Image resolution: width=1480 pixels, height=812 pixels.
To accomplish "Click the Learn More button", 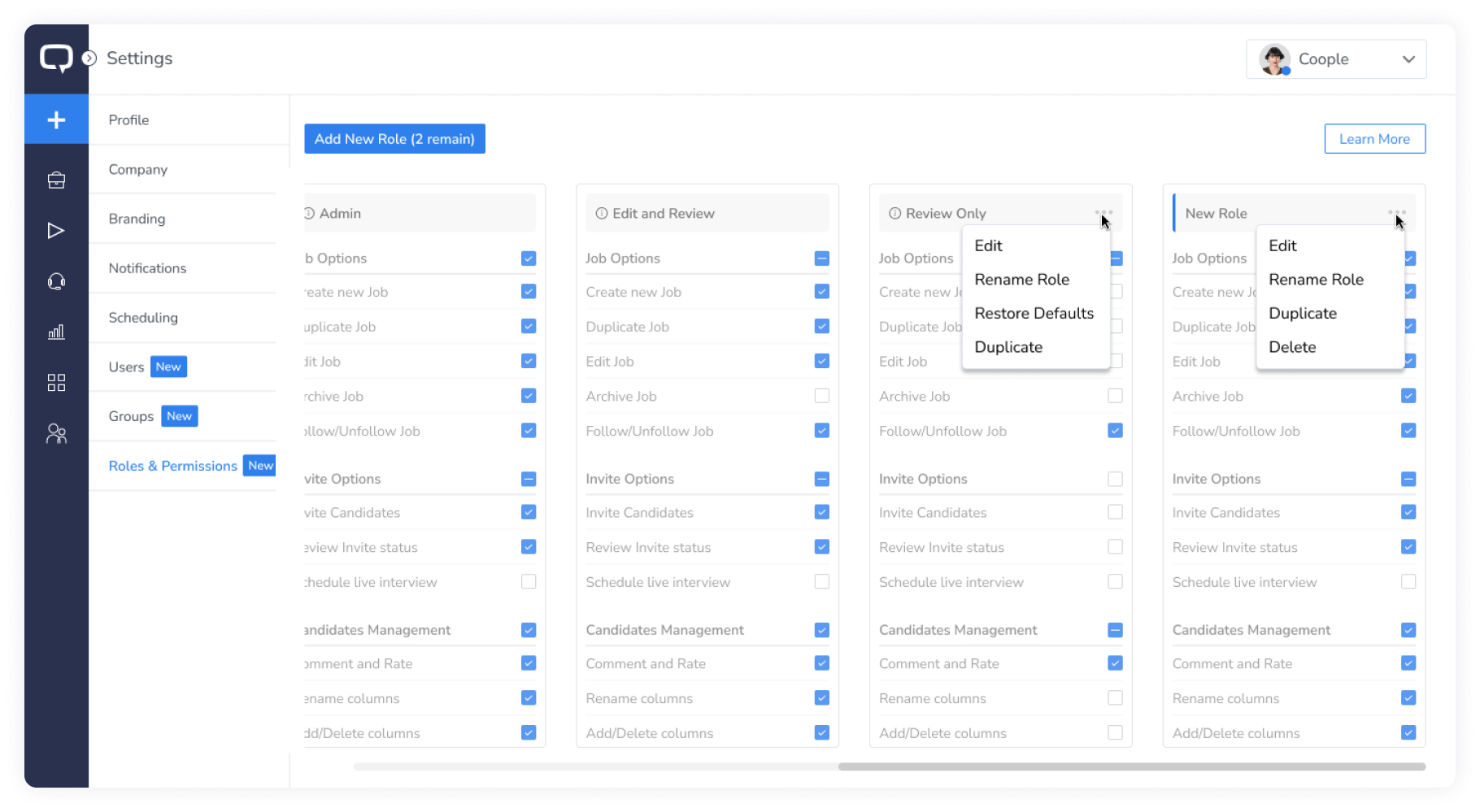I will coord(1374,139).
